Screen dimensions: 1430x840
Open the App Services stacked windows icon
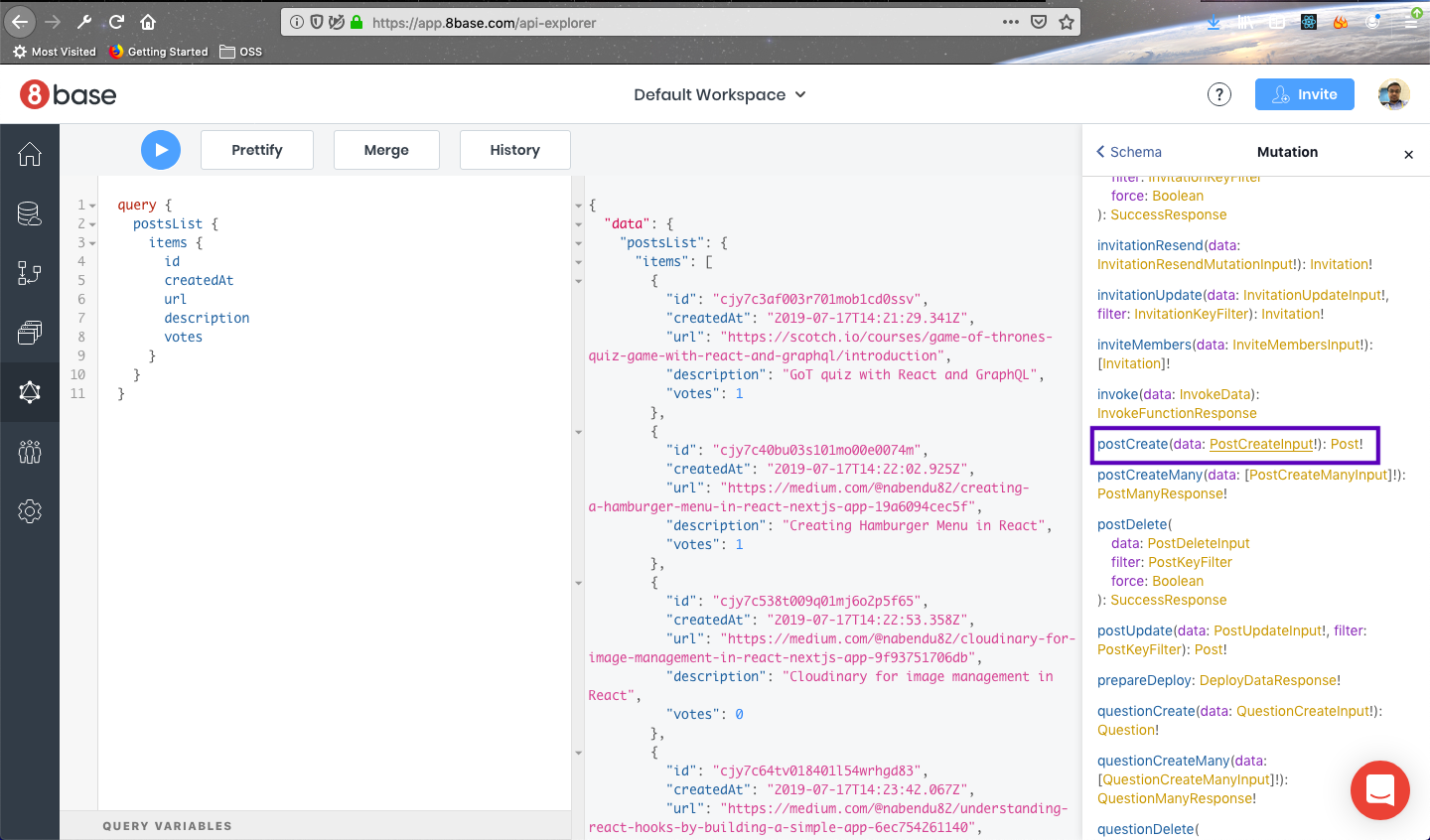(30, 333)
